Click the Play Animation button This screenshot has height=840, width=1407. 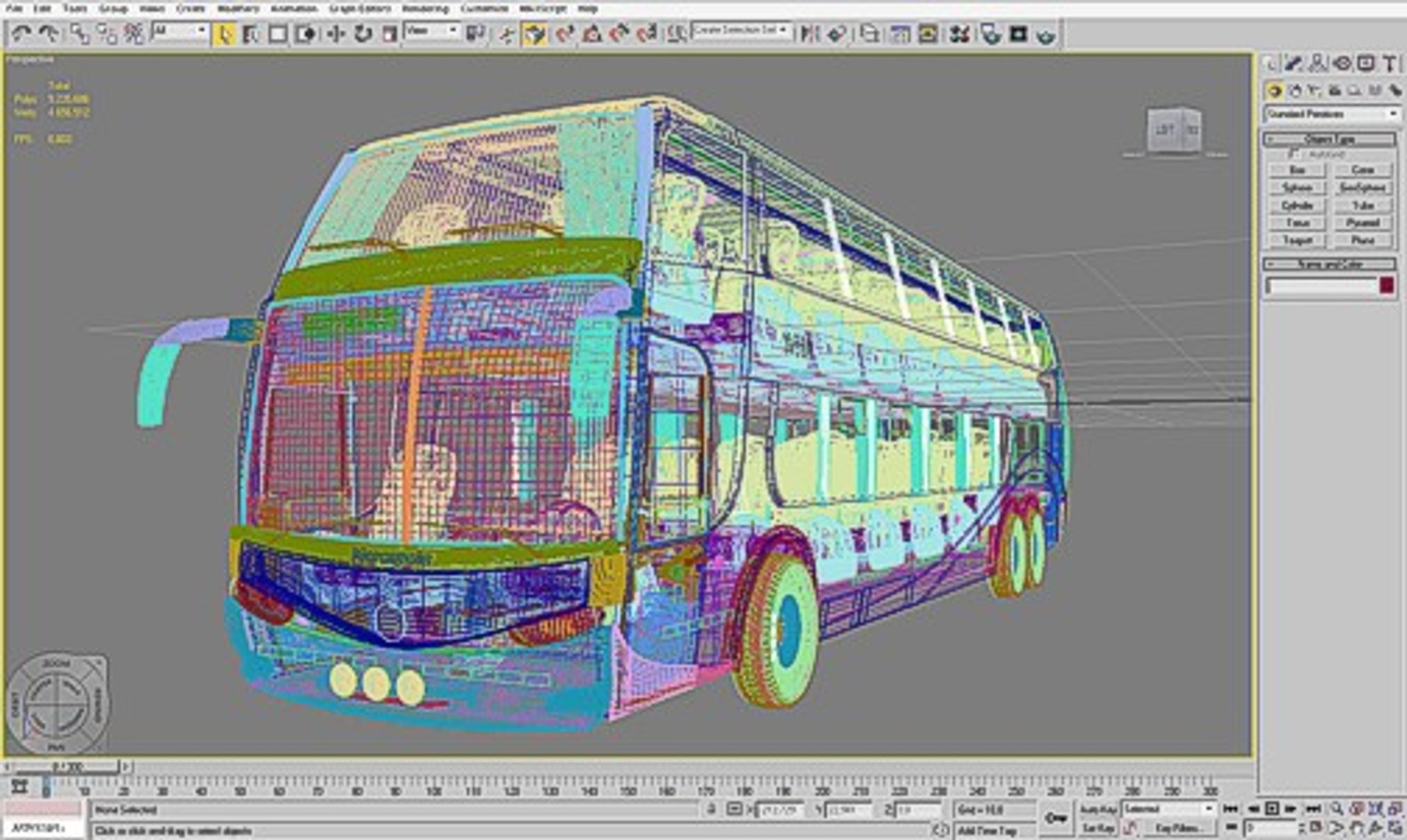[x=1272, y=810]
